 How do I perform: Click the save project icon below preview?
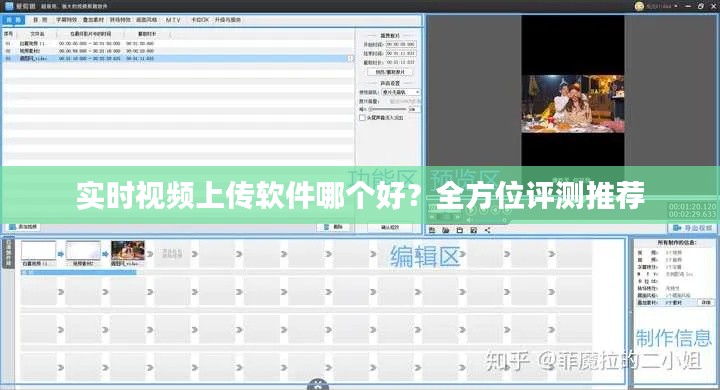pos(459,230)
